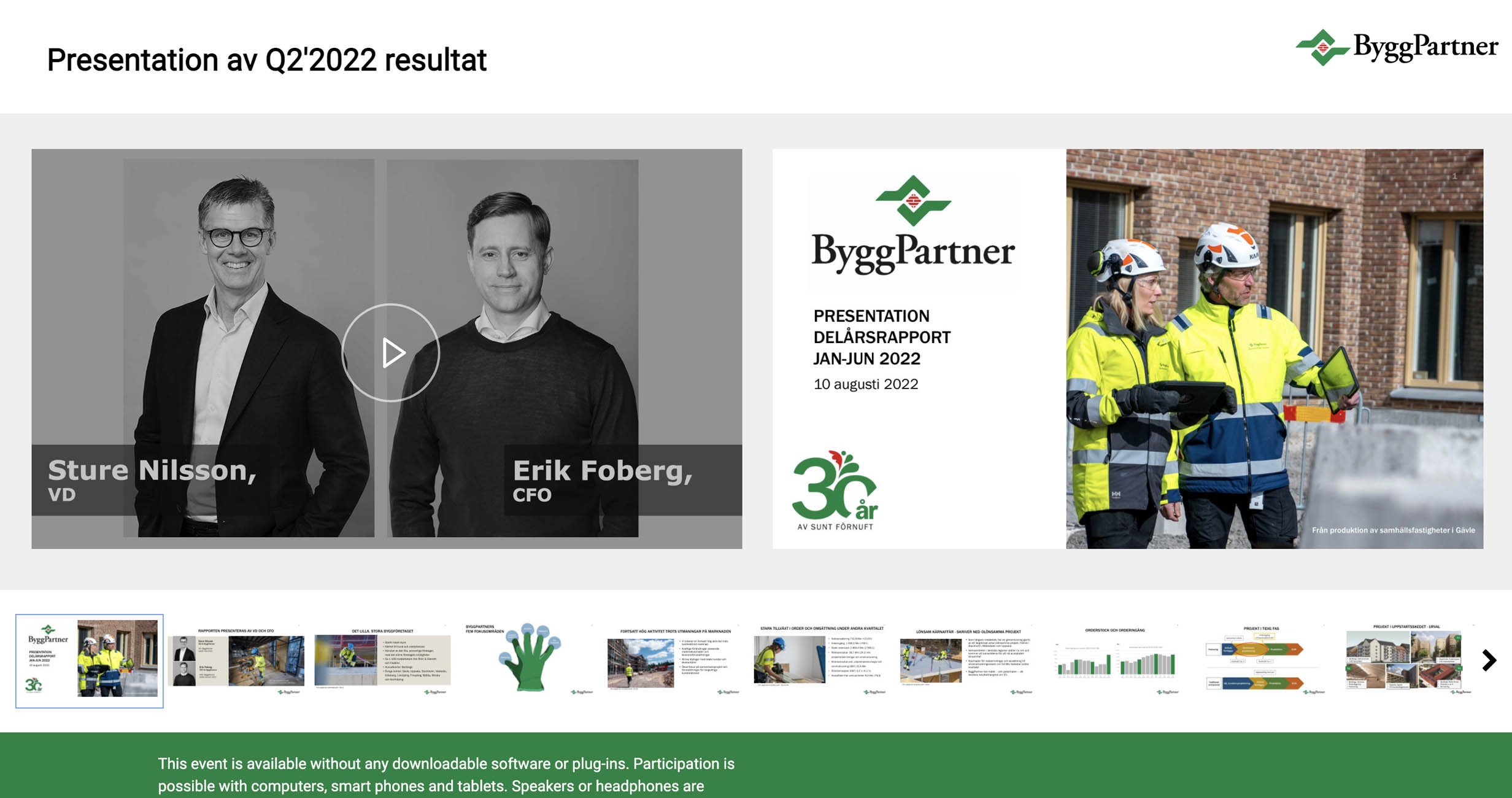Click the 'Sture Nilsson, VD' caption
Image resolution: width=1512 pixels, height=798 pixels.
click(152, 479)
